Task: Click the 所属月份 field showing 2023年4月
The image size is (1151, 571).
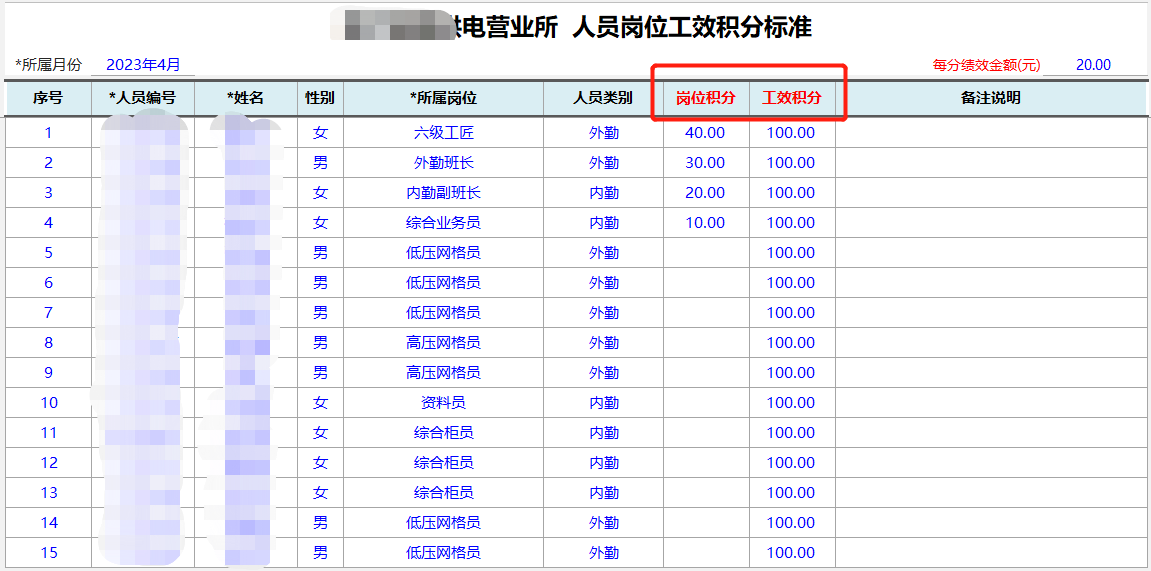Action: [143, 65]
